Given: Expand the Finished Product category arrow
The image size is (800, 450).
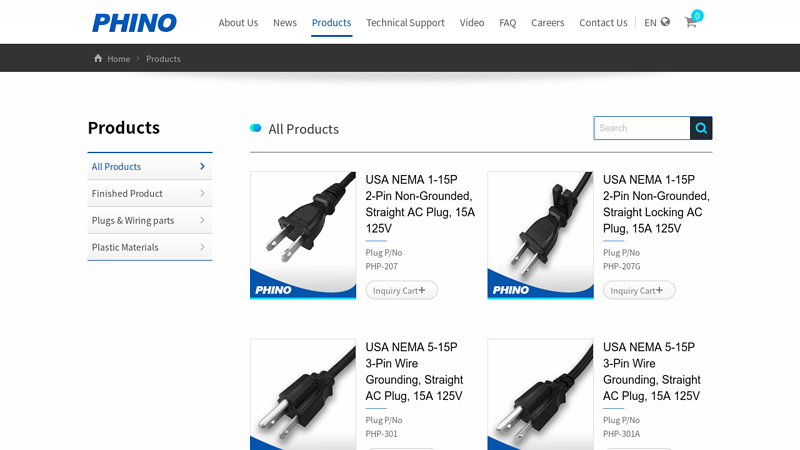Looking at the screenshot, I should [202, 194].
